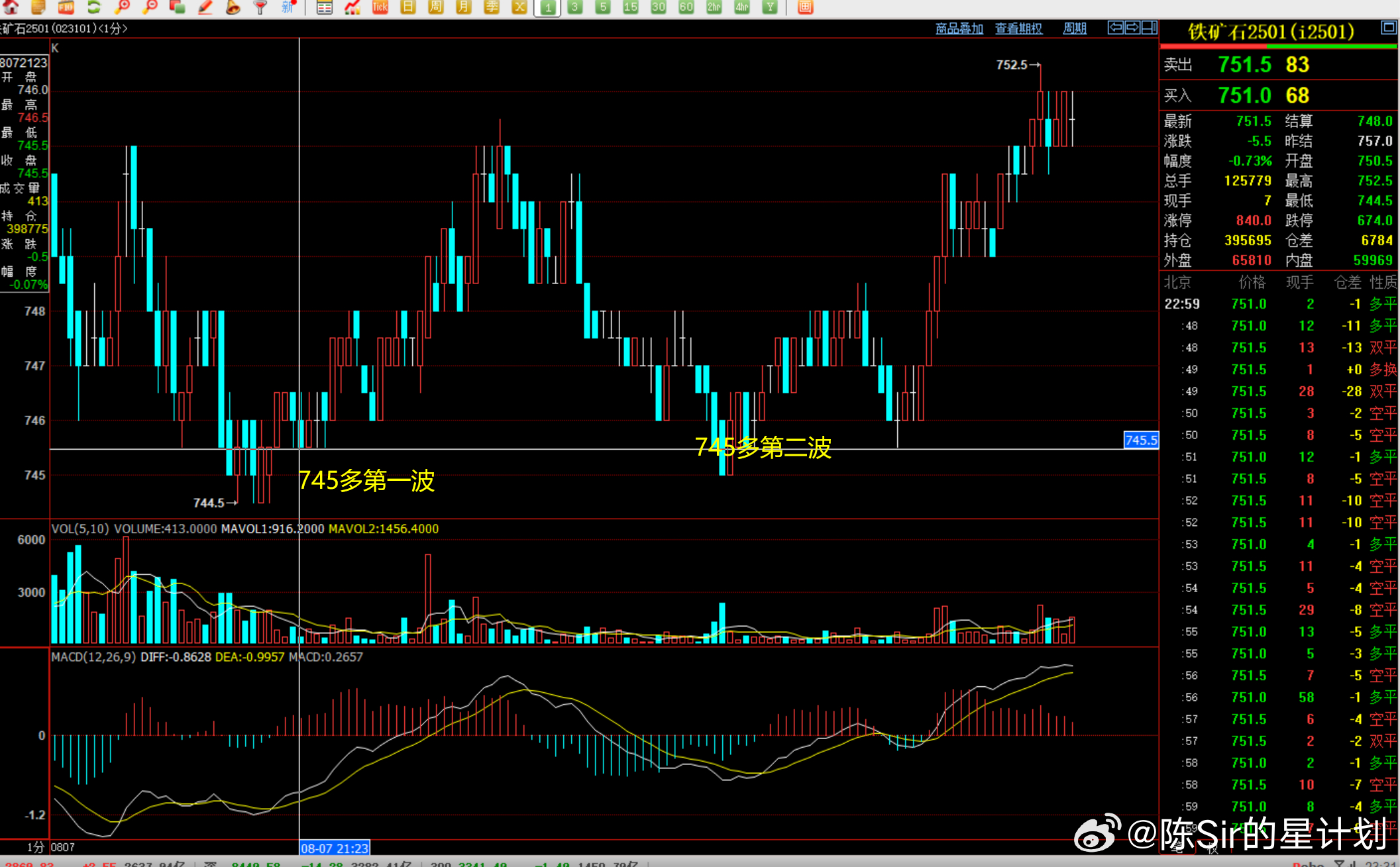The image size is (1400, 867).
Task: Zoom out using the minus magnifier icon
Action: click(x=150, y=7)
